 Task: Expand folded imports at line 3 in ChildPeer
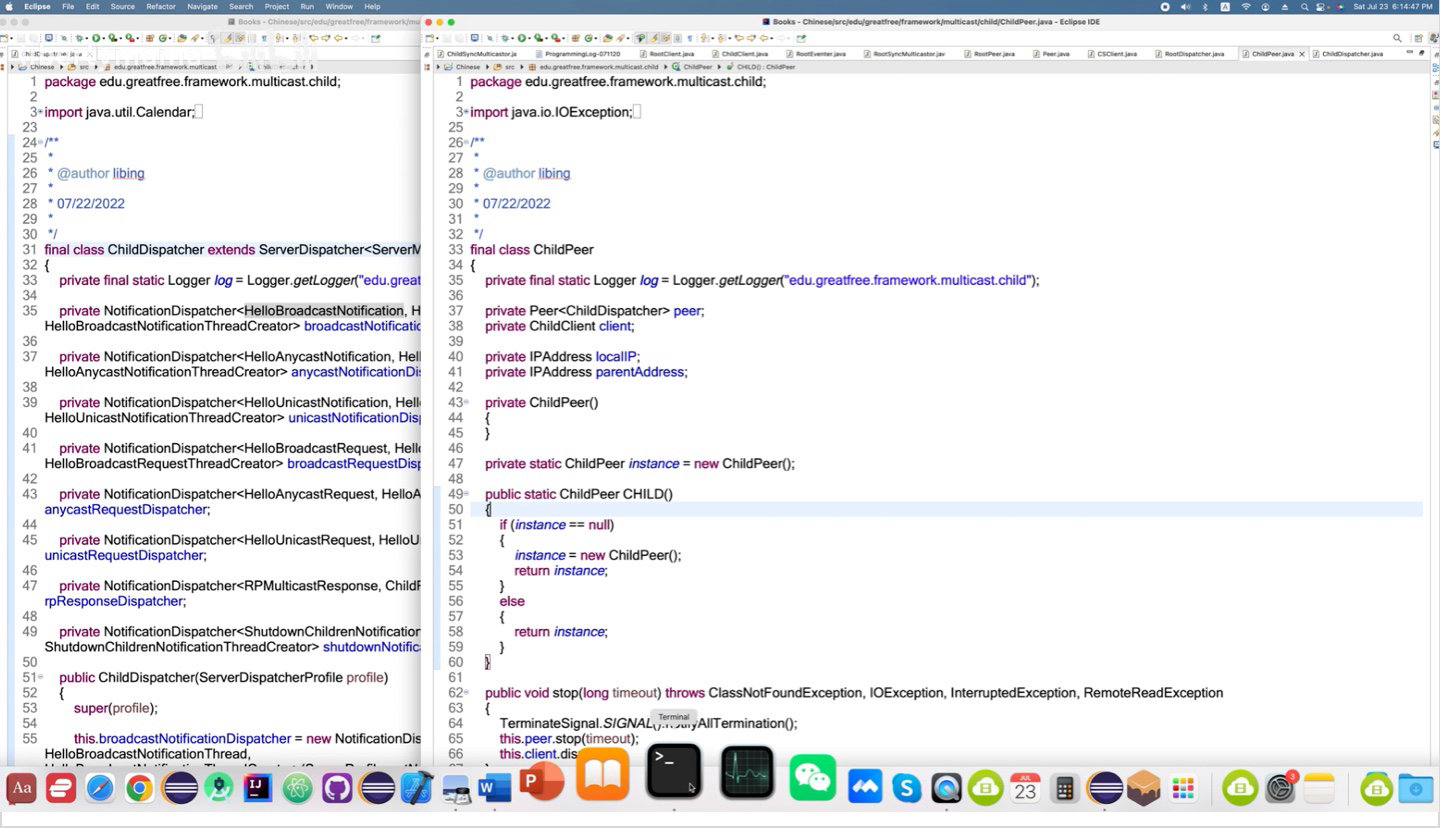click(466, 112)
